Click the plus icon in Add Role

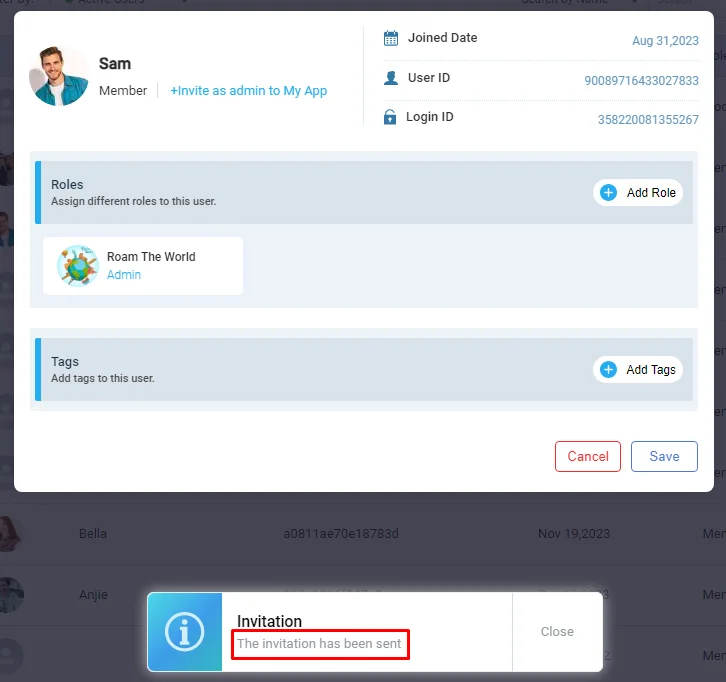(x=608, y=193)
